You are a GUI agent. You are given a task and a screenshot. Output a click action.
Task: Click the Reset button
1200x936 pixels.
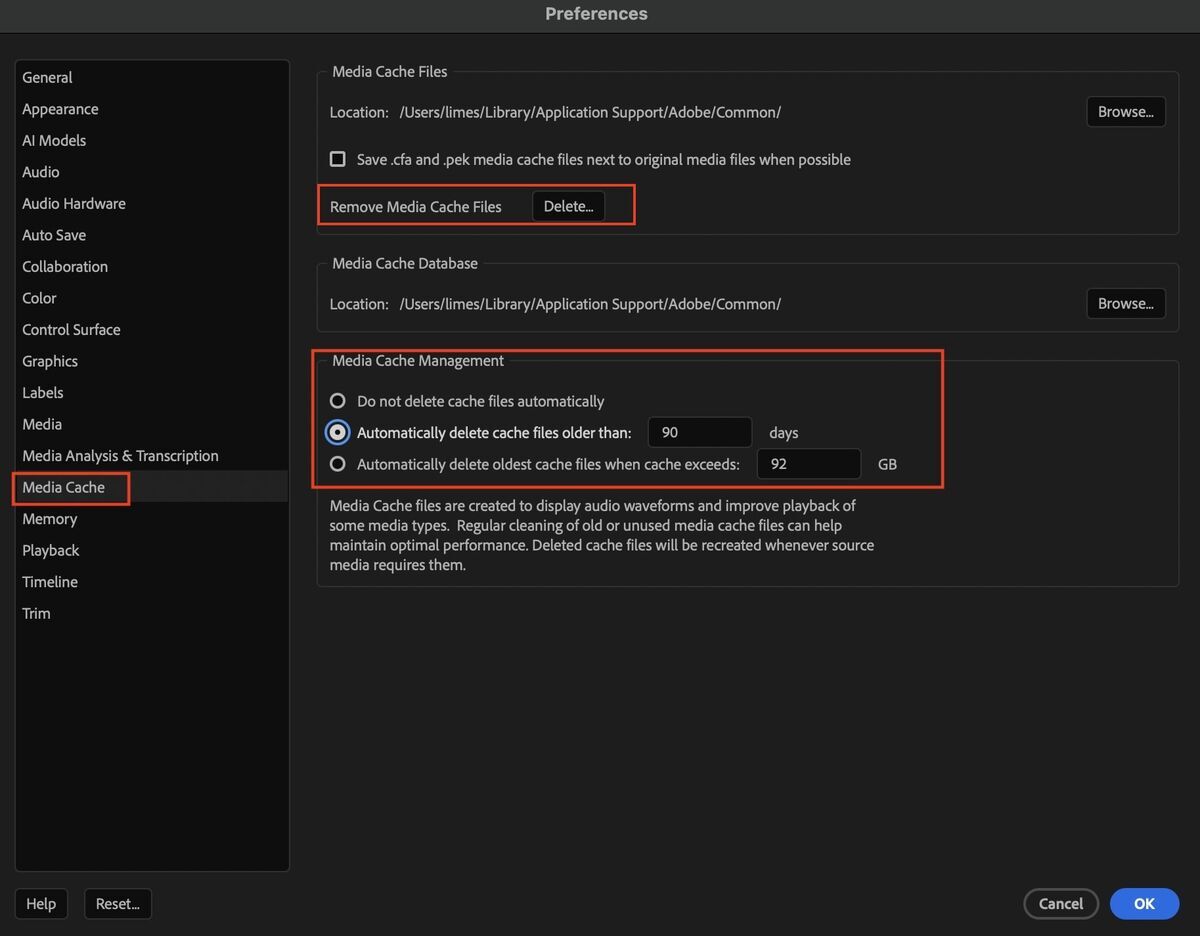click(x=118, y=903)
